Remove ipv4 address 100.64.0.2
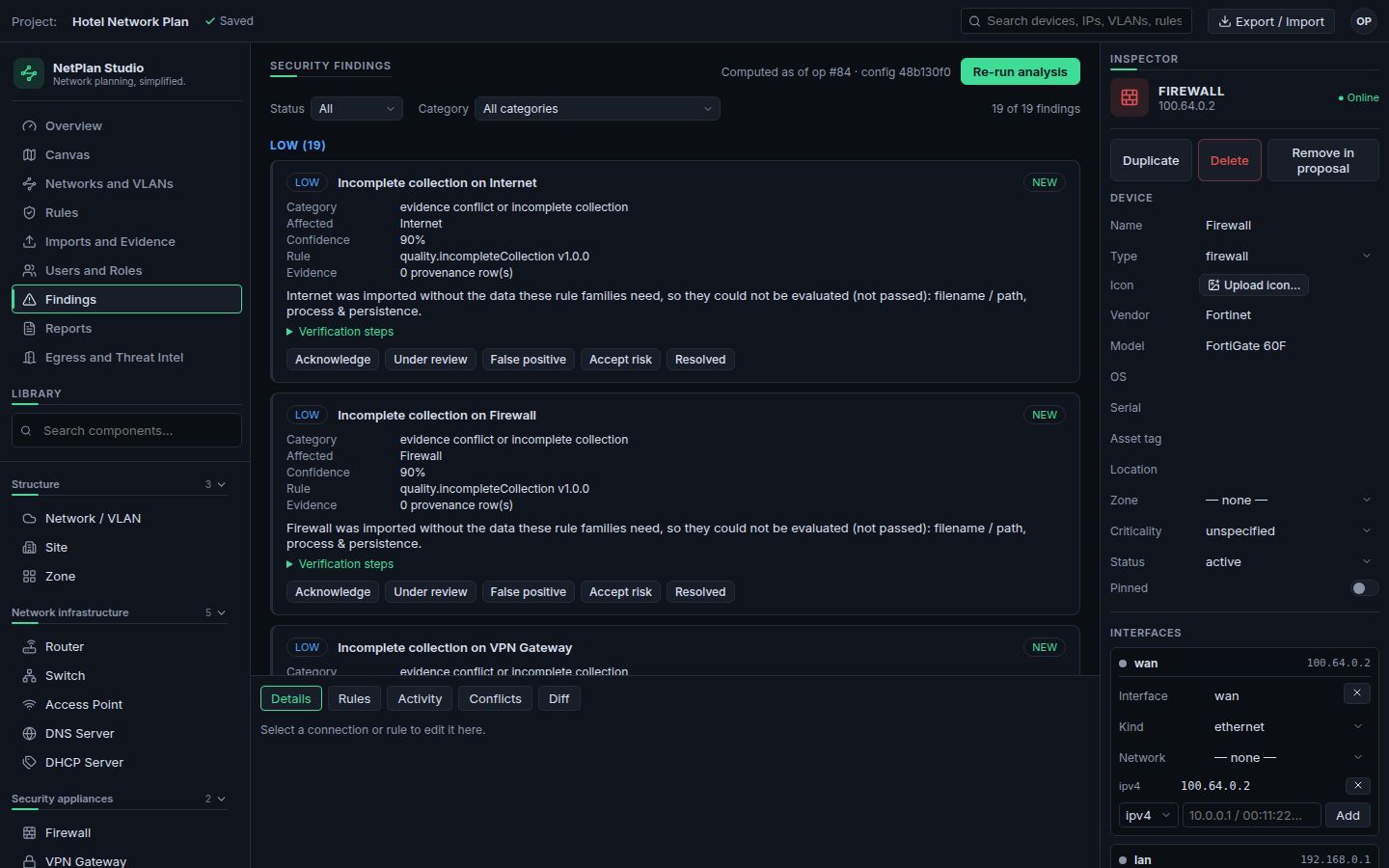The width and height of the screenshot is (1389, 868). coord(1357,786)
